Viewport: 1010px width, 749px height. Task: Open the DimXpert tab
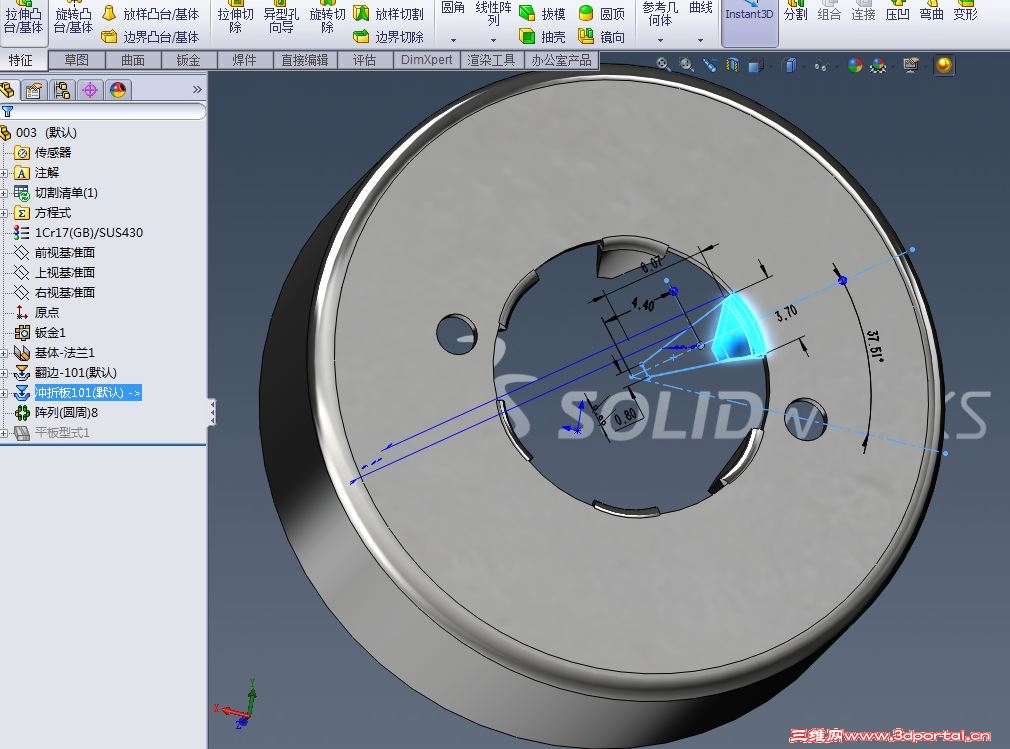(x=426, y=60)
